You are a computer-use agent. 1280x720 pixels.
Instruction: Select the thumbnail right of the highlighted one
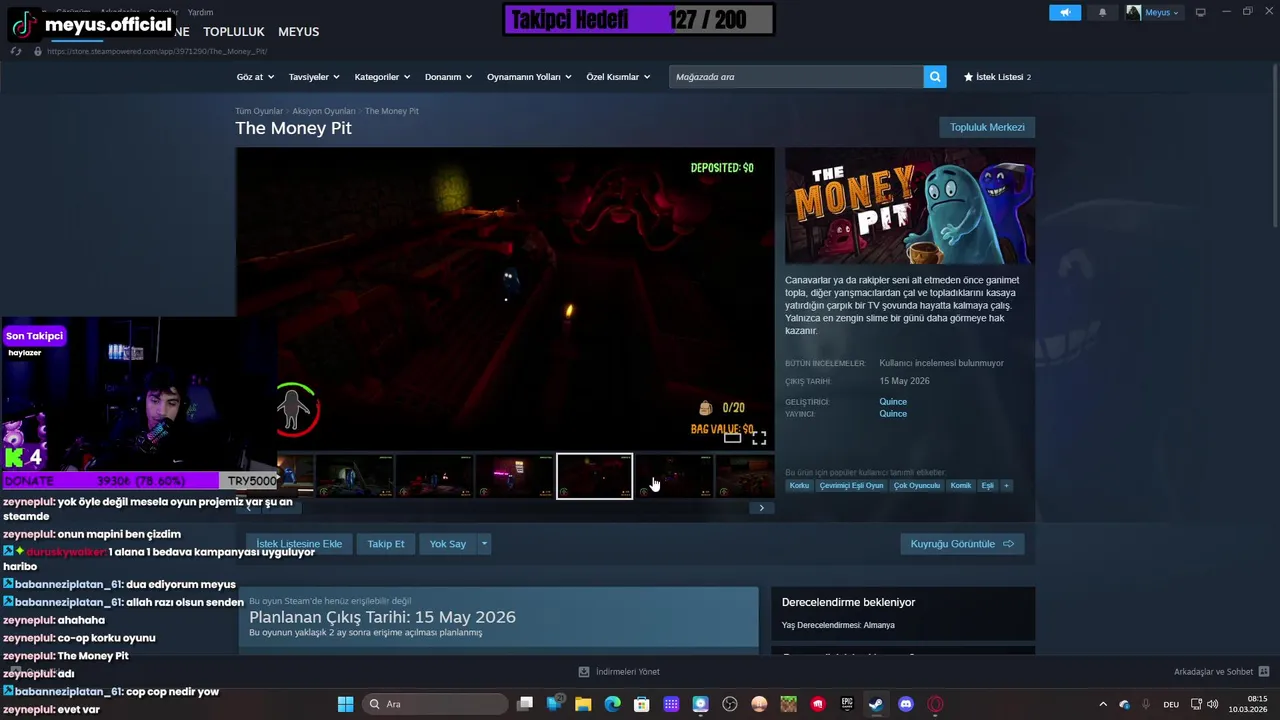click(674, 476)
